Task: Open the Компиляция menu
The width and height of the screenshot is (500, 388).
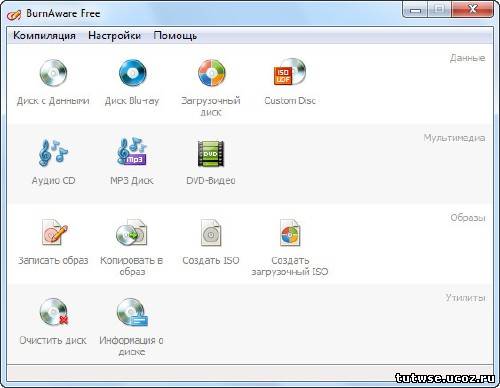Action: (x=44, y=35)
